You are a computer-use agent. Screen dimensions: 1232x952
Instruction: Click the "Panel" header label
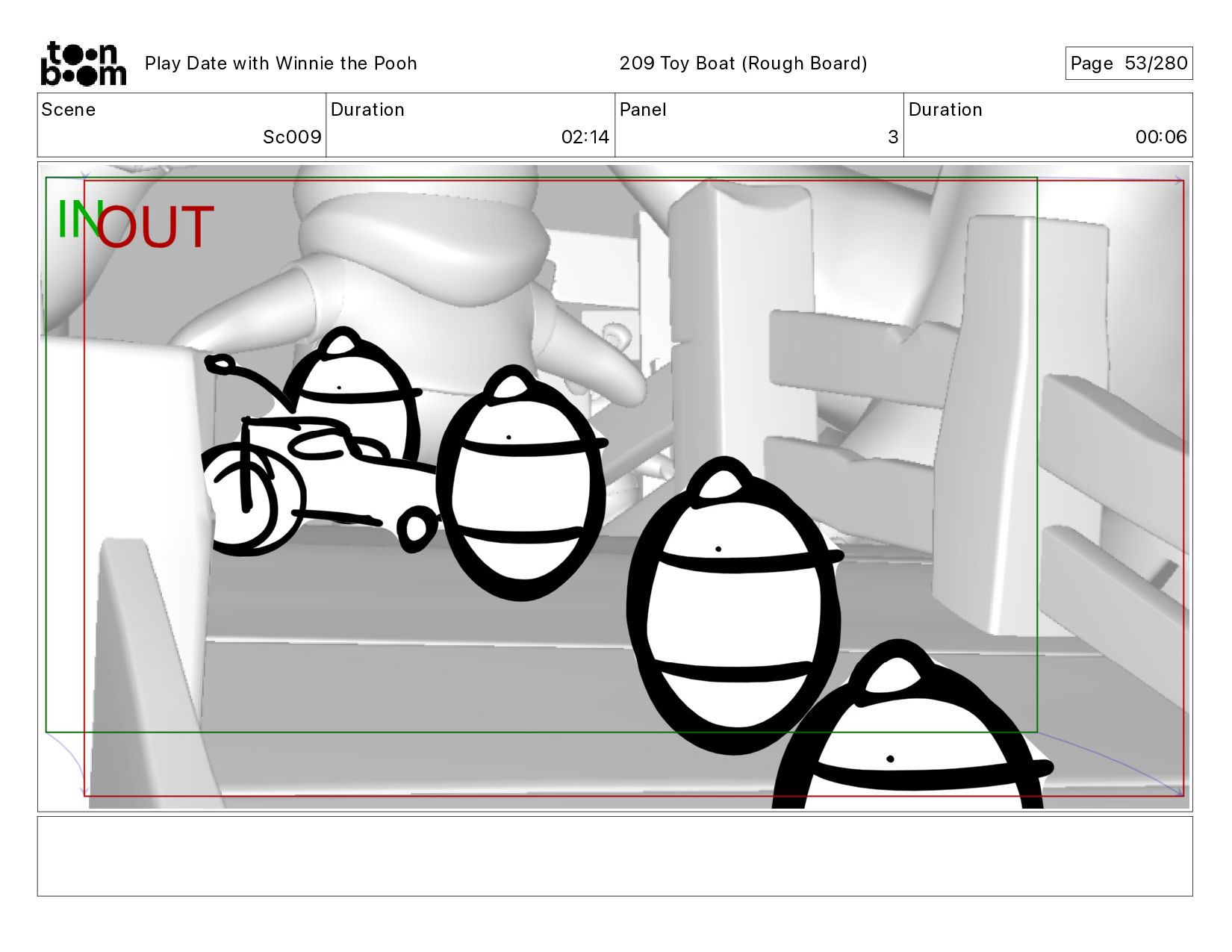643,110
